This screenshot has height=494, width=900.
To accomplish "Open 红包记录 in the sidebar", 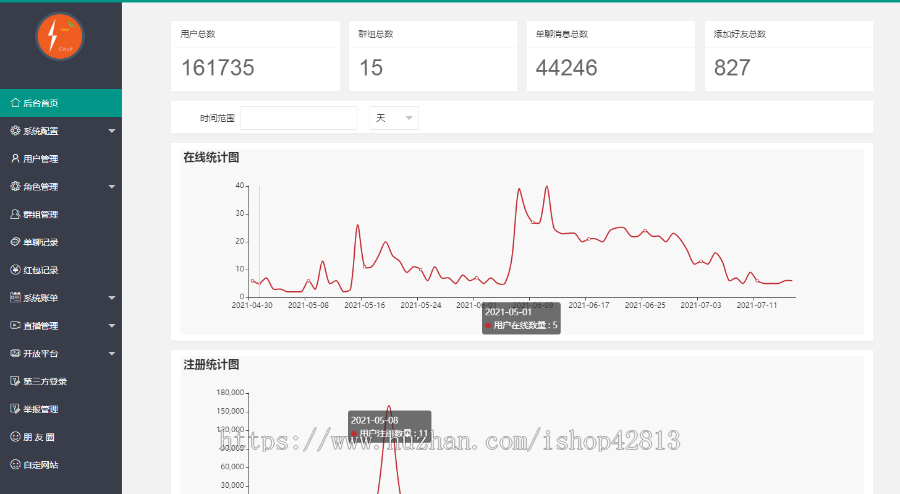I will click(x=61, y=270).
